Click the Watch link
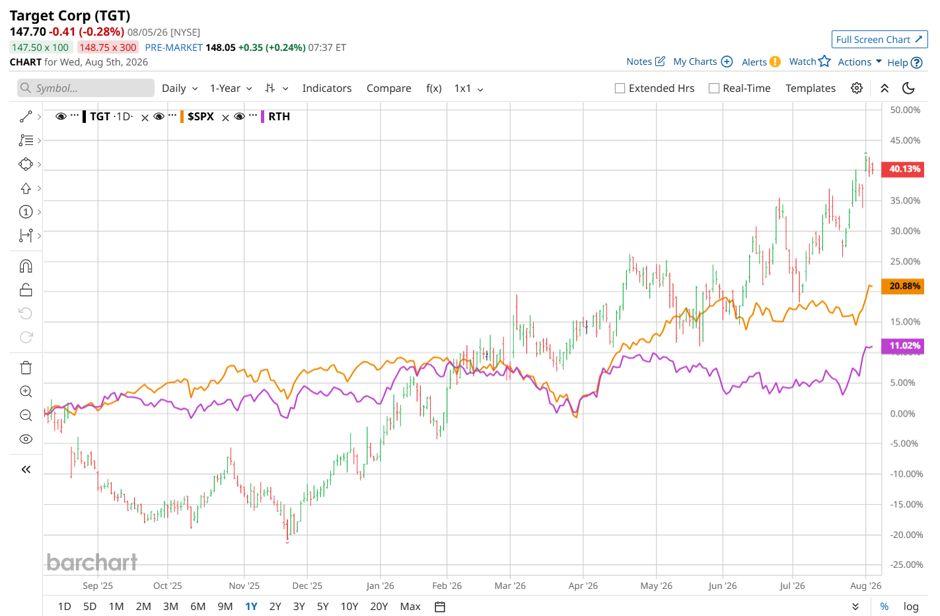This screenshot has width=940, height=616. [802, 62]
